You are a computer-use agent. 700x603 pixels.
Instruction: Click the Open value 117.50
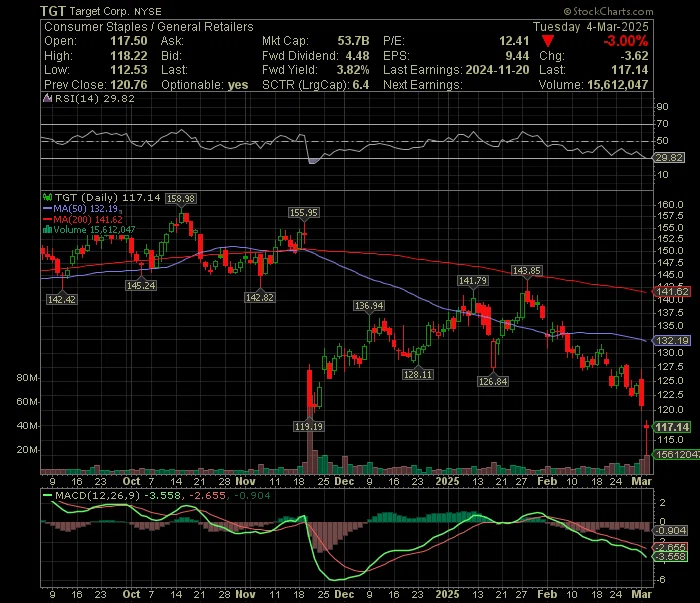(x=129, y=41)
